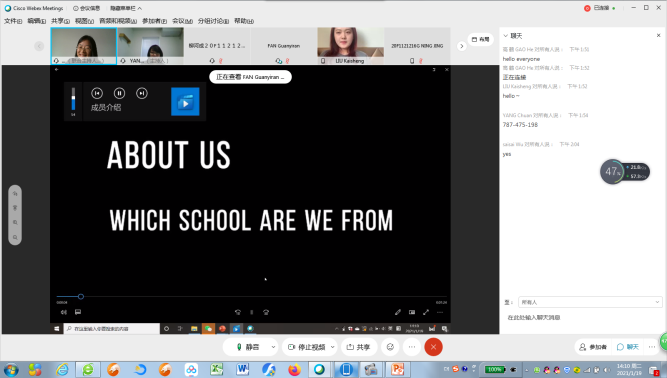Expand audio options arrow beside 静音
Viewport: 667px width, 378px height.
[x=273, y=347]
